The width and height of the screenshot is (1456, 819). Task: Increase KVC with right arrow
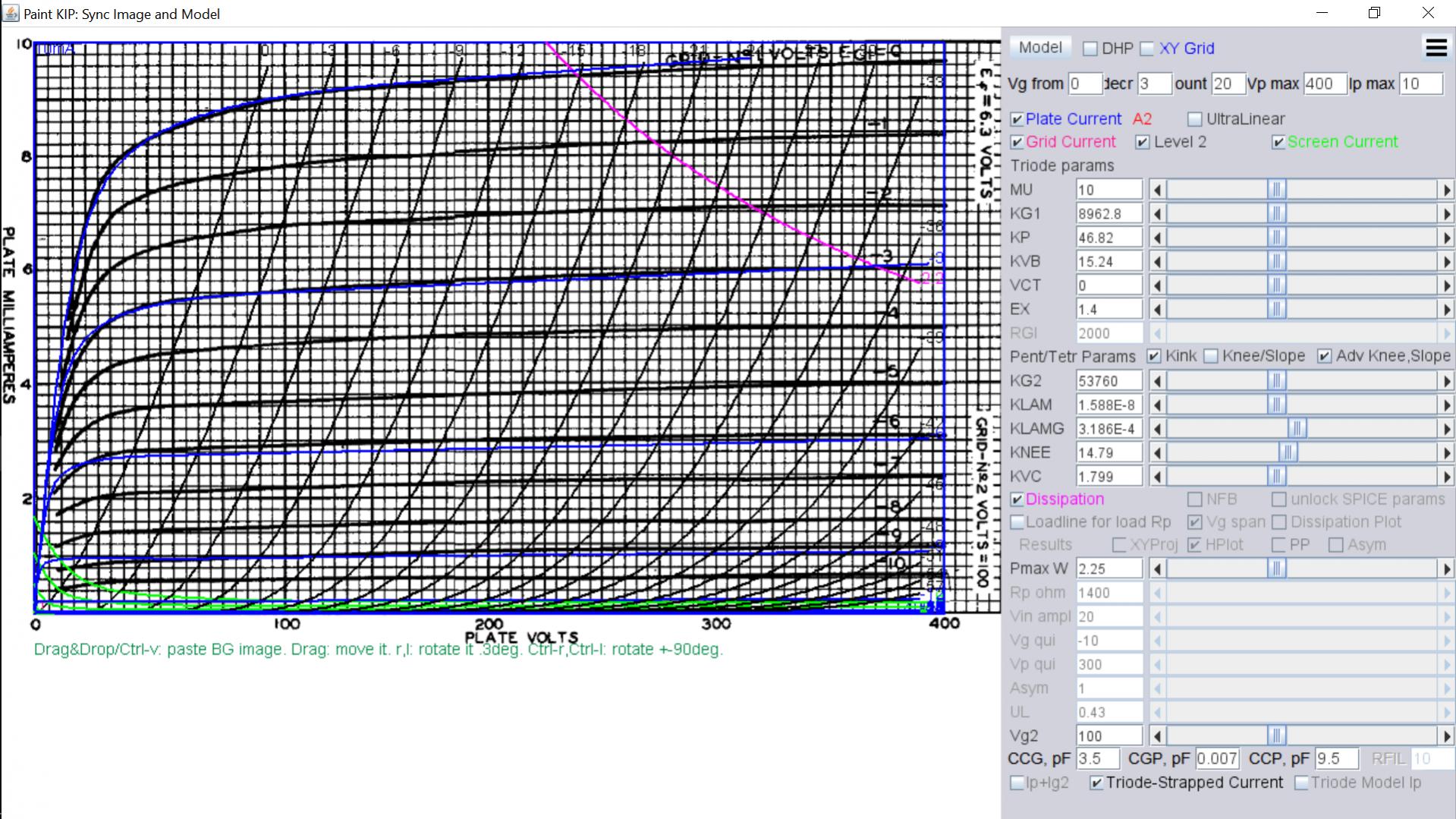tap(1446, 477)
